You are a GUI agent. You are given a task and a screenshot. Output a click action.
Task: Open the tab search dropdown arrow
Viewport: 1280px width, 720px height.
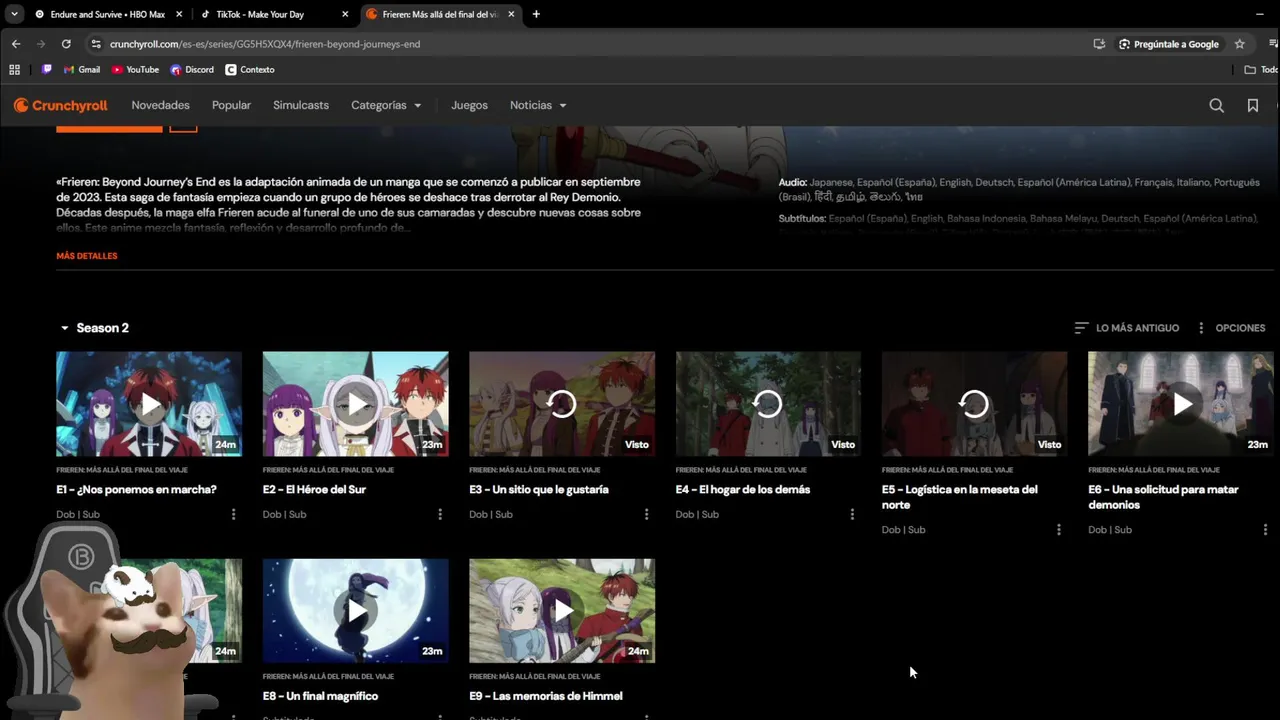(14, 14)
